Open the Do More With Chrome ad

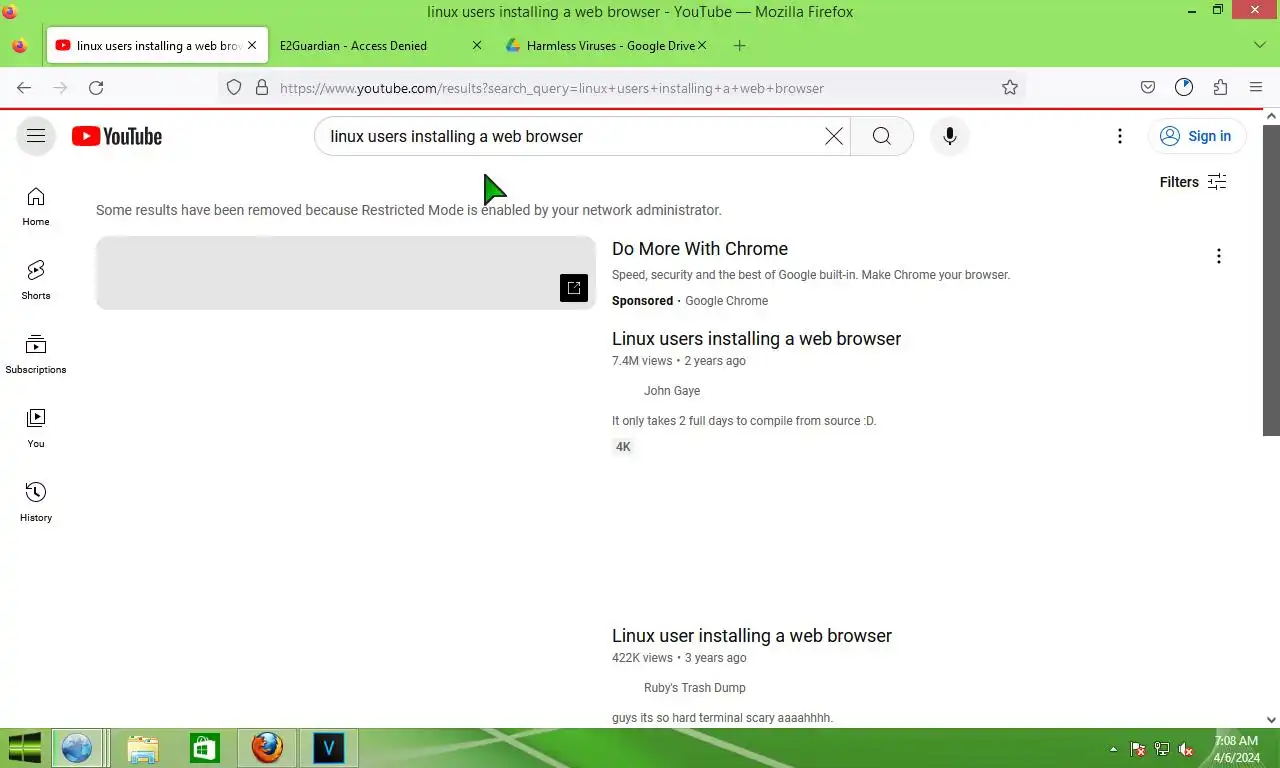(x=700, y=249)
